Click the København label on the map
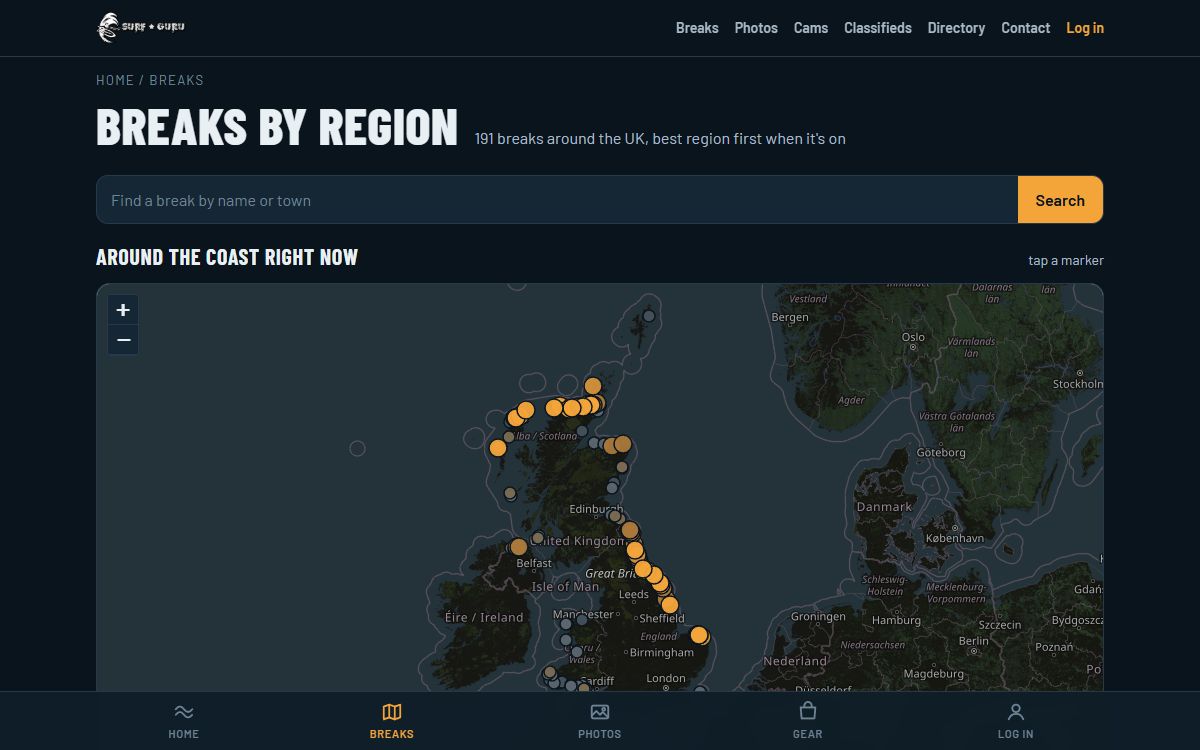 [955, 538]
